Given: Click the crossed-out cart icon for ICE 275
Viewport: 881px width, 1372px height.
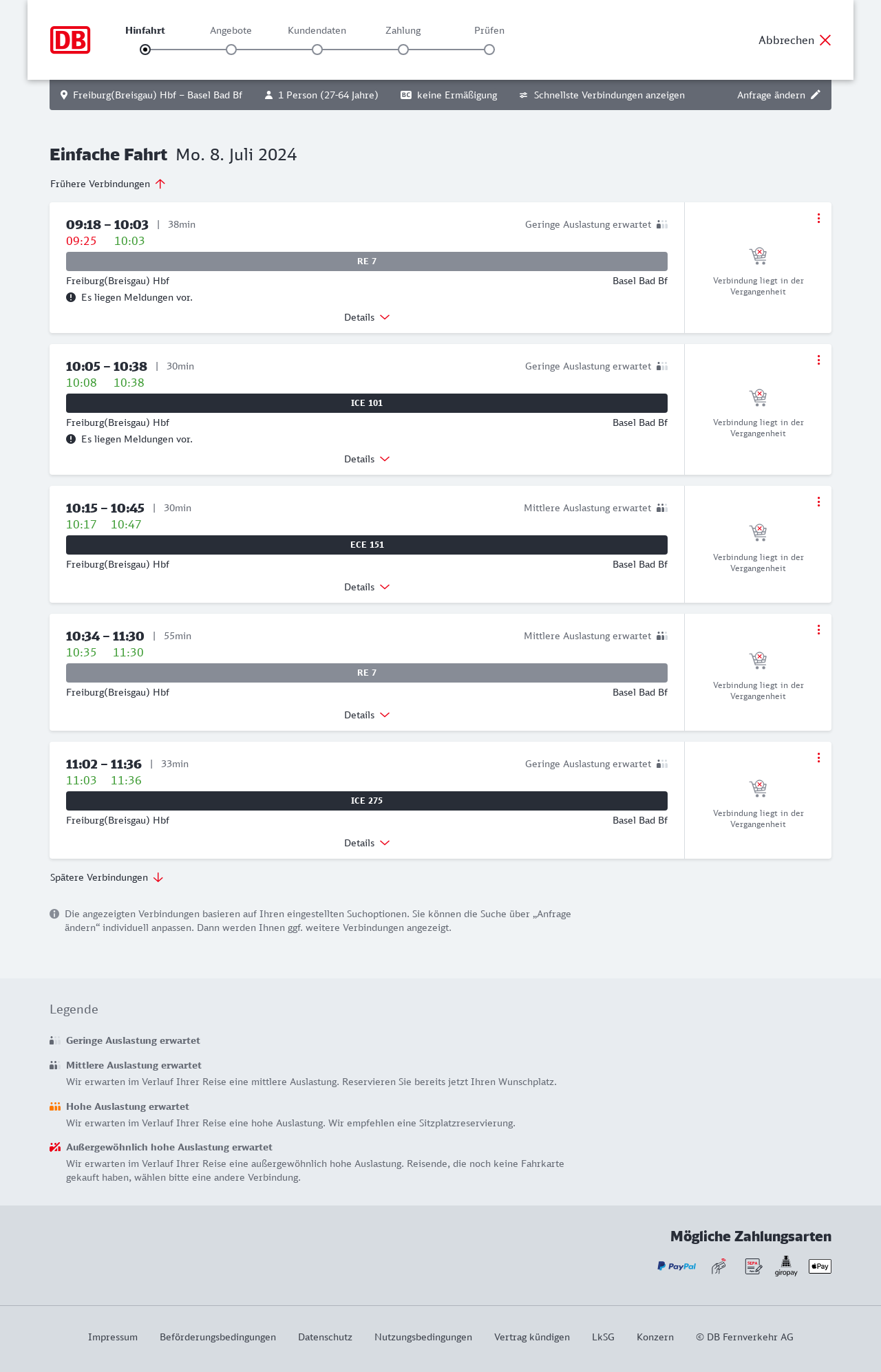Looking at the screenshot, I should pyautogui.click(x=758, y=788).
